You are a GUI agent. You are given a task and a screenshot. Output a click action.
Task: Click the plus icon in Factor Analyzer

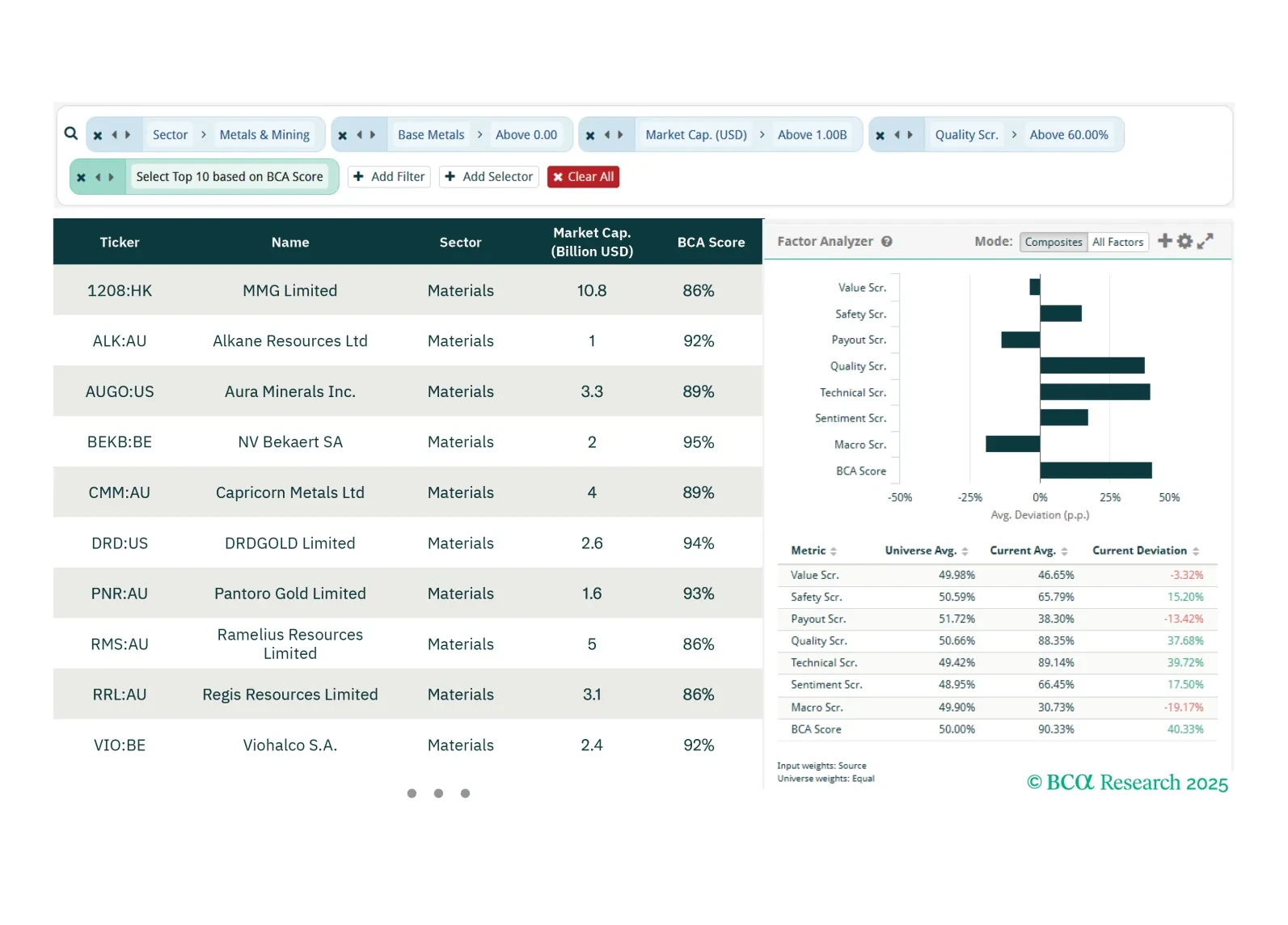point(1164,241)
